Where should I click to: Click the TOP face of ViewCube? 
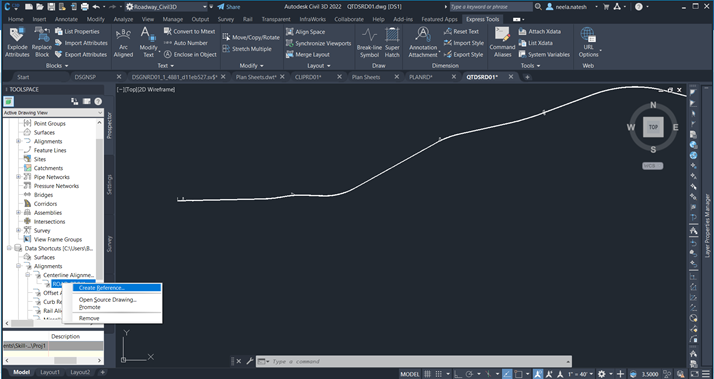click(653, 127)
